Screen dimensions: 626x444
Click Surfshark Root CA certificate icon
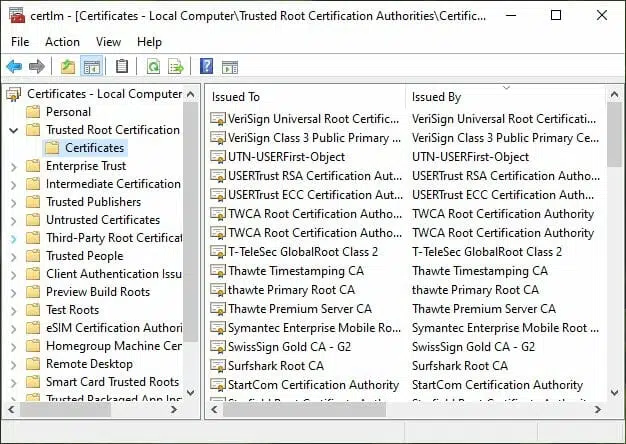point(218,366)
